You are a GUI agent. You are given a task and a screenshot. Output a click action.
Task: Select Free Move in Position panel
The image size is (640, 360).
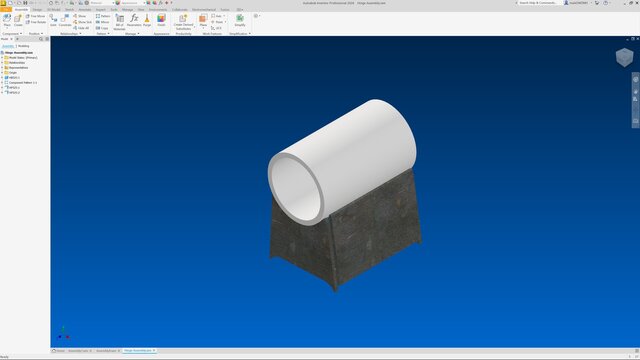point(36,16)
